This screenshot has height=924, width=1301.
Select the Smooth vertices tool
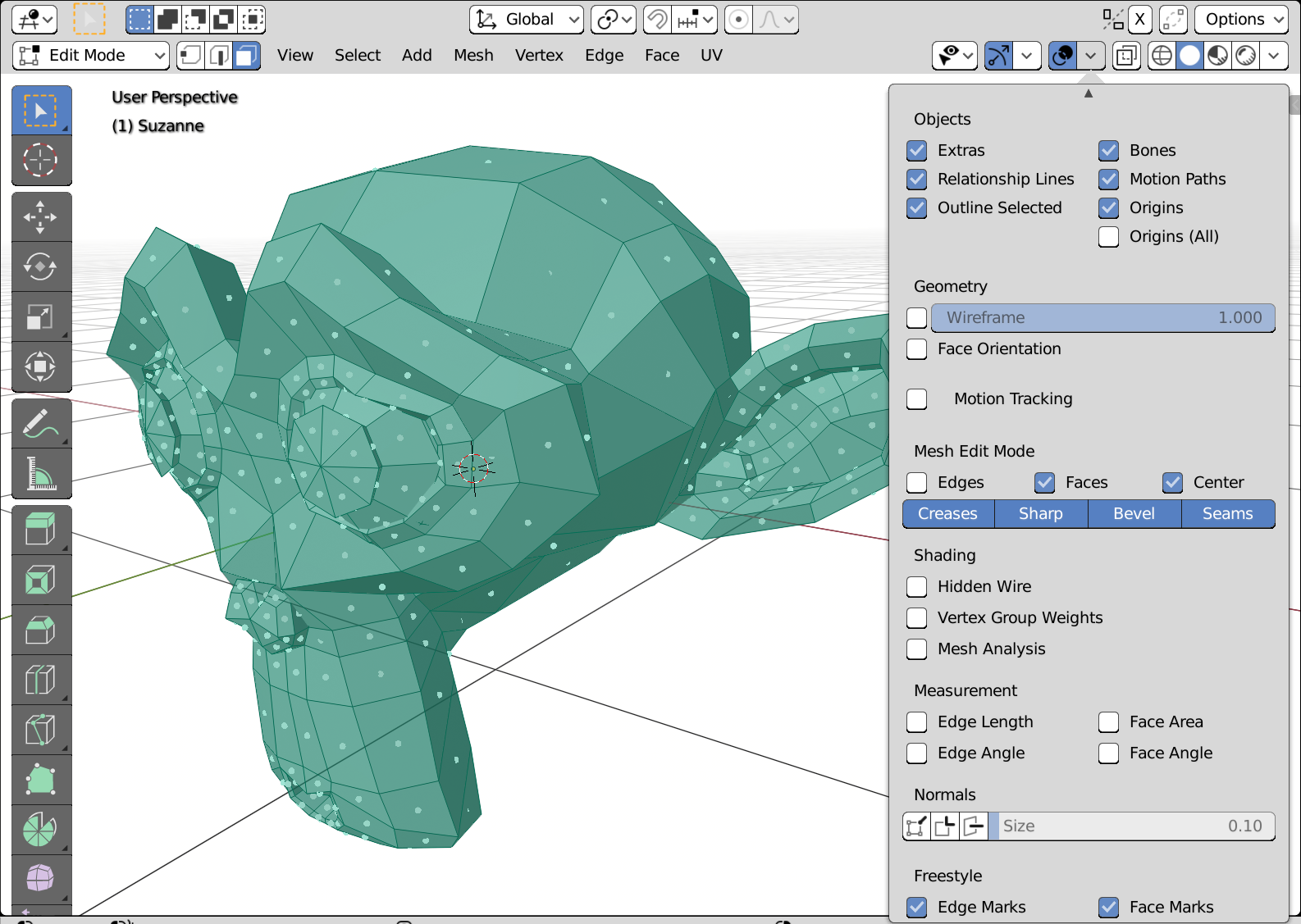point(41,880)
